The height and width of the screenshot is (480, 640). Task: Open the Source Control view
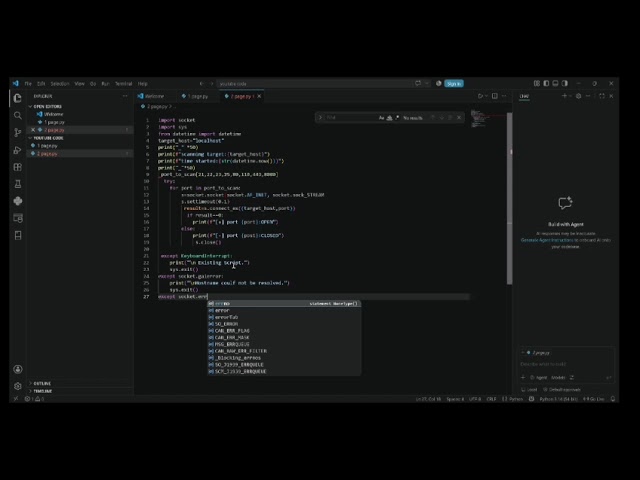18,133
